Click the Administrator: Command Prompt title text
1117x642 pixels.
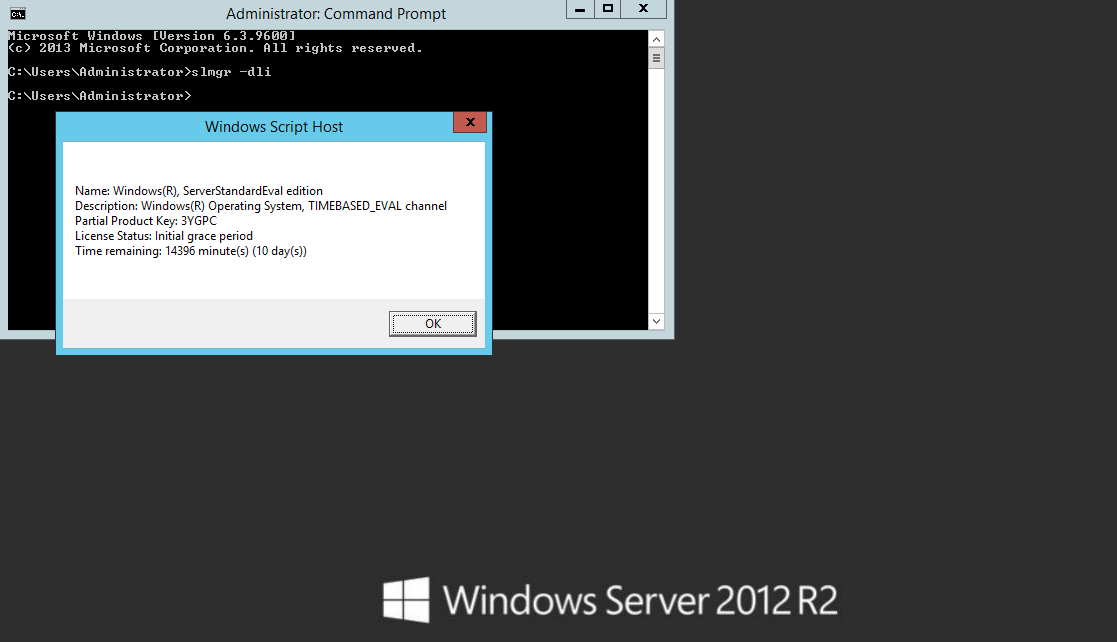336,14
